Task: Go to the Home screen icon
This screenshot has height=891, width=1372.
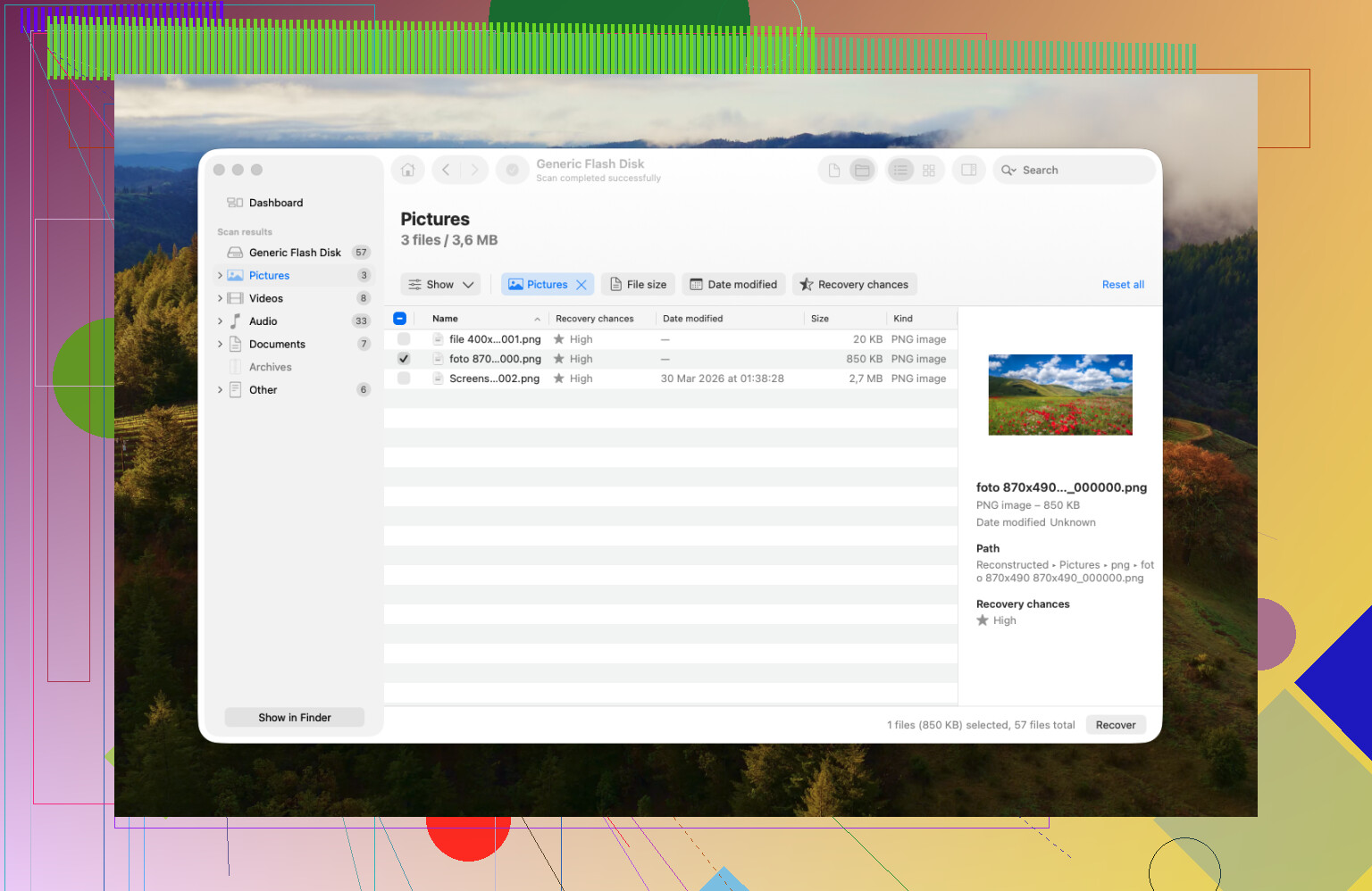Action: click(x=408, y=170)
